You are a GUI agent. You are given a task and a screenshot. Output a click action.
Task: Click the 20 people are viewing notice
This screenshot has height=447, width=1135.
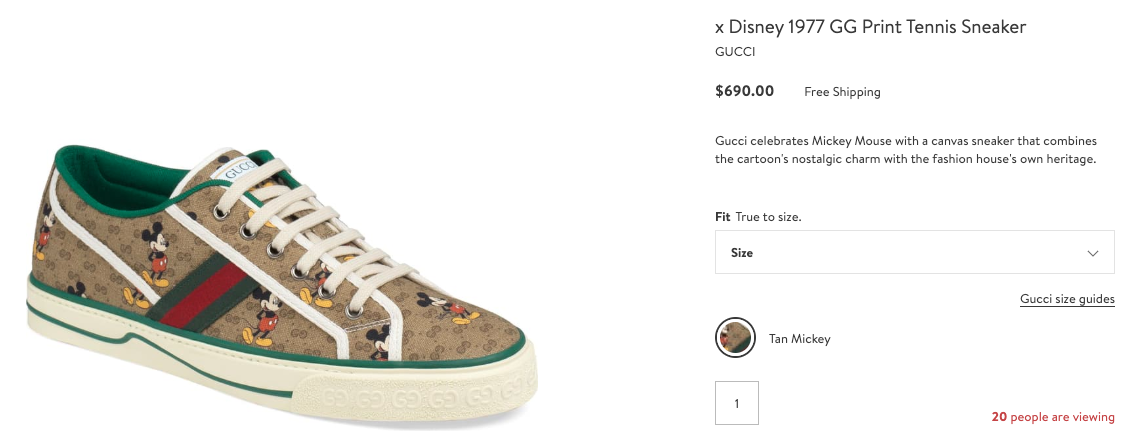(1052, 417)
